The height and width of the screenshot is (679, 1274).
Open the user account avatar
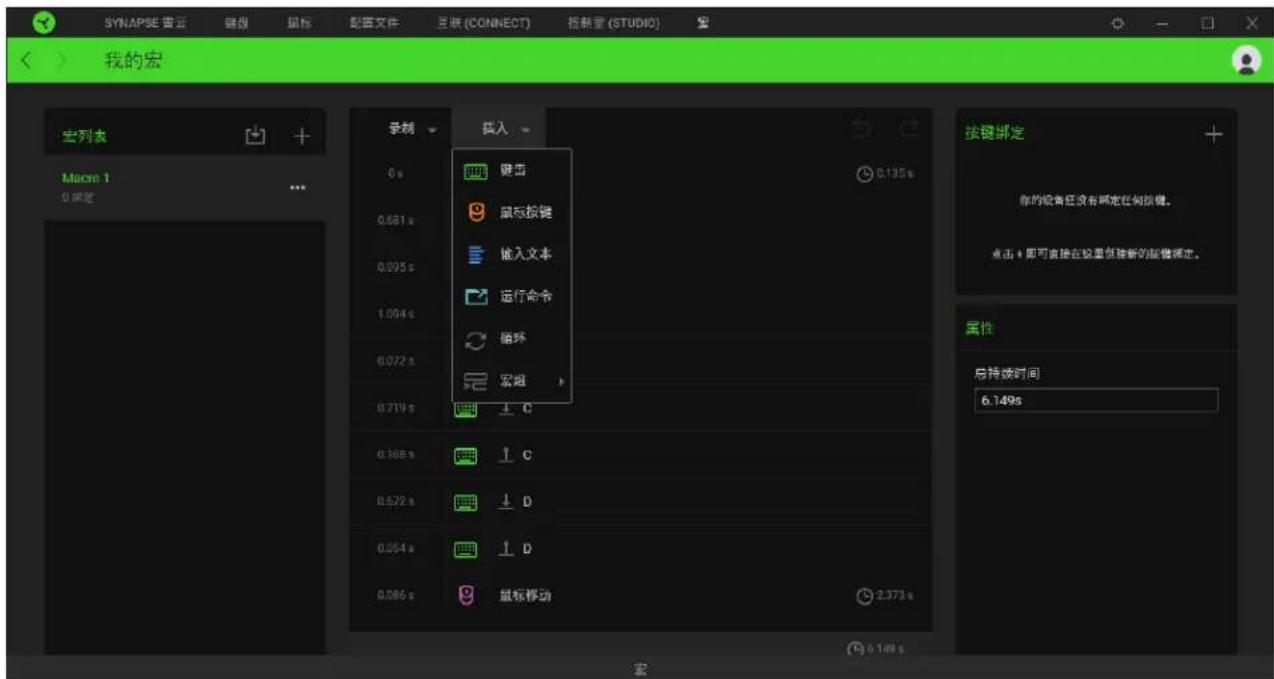tap(1246, 60)
